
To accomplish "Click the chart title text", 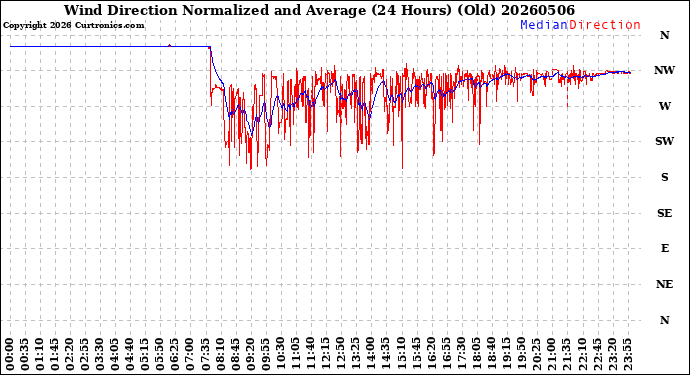I will [319, 10].
